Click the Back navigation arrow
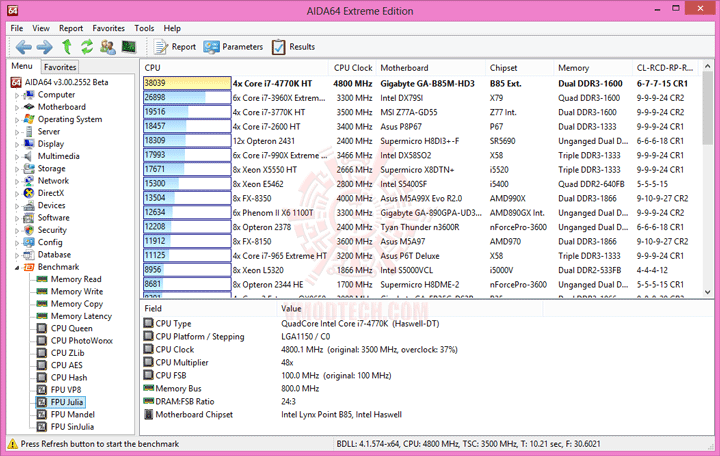Image resolution: width=720 pixels, height=456 pixels. point(23,47)
